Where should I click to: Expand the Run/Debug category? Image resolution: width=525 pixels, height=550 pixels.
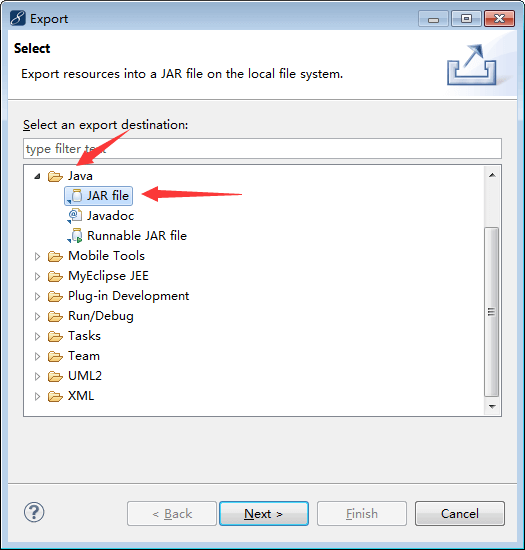[37, 316]
